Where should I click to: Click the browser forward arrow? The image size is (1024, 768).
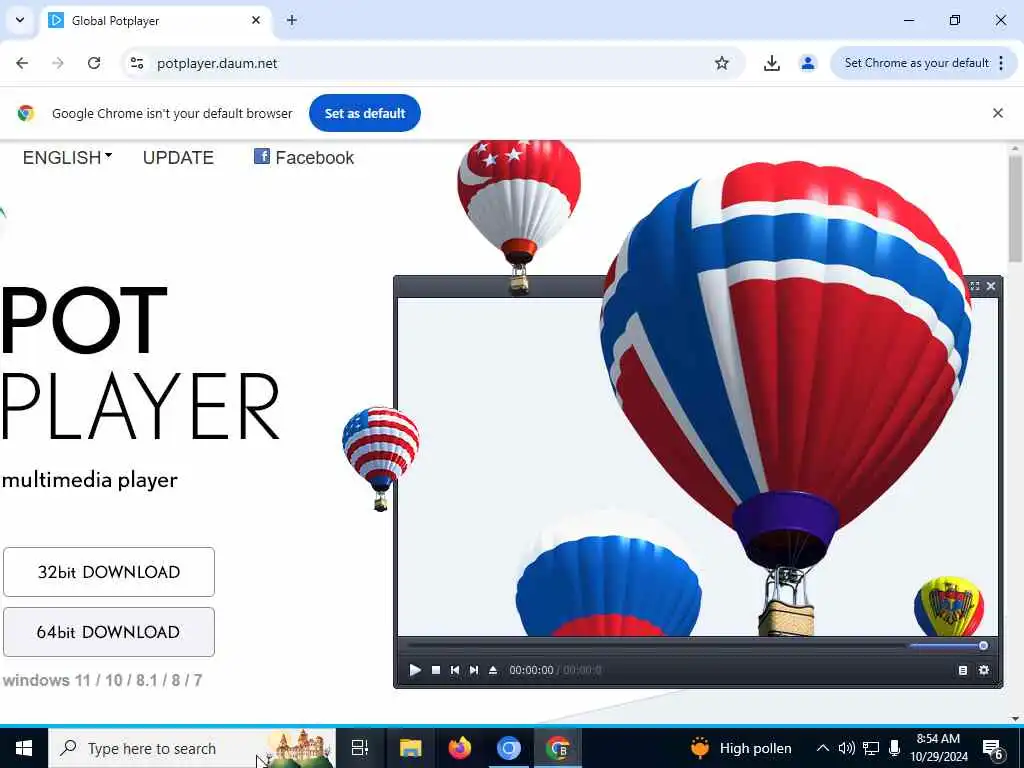[58, 63]
